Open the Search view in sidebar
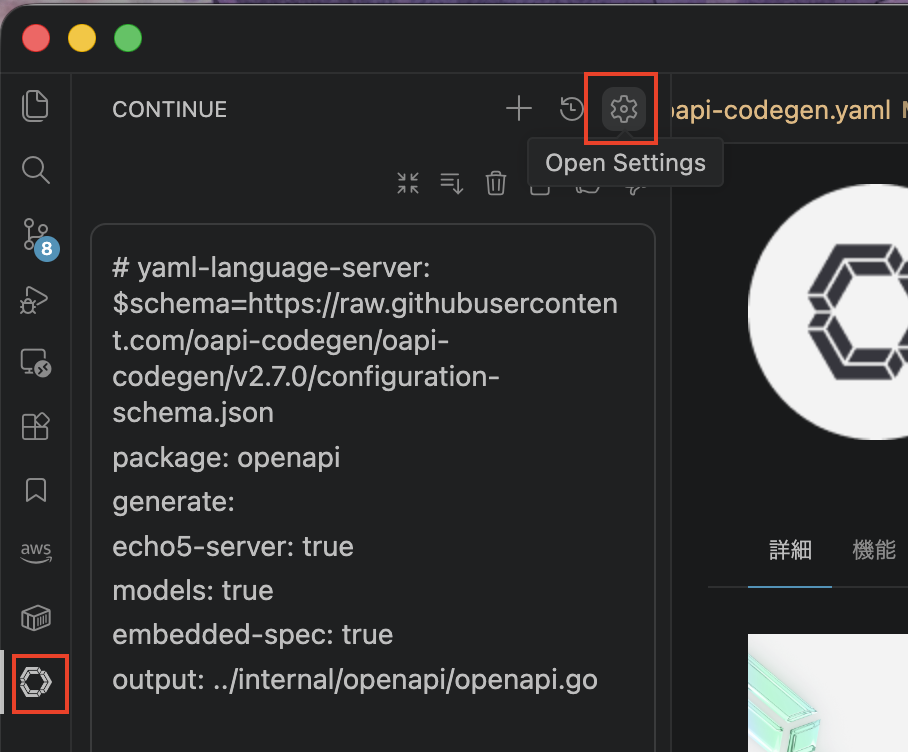Screen dimensions: 908x752 tap(35, 170)
